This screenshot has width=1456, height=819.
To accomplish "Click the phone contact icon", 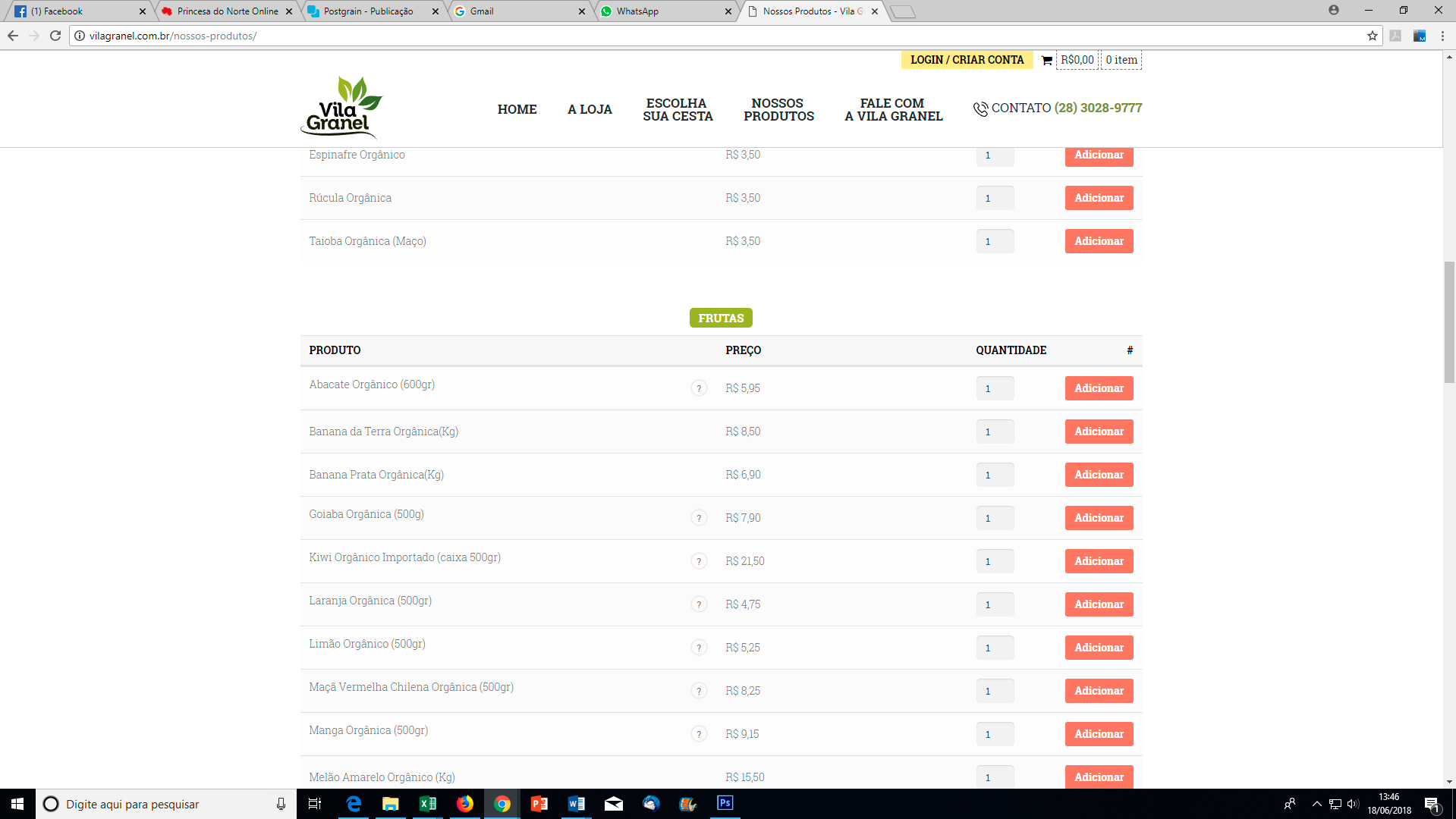I will point(980,108).
